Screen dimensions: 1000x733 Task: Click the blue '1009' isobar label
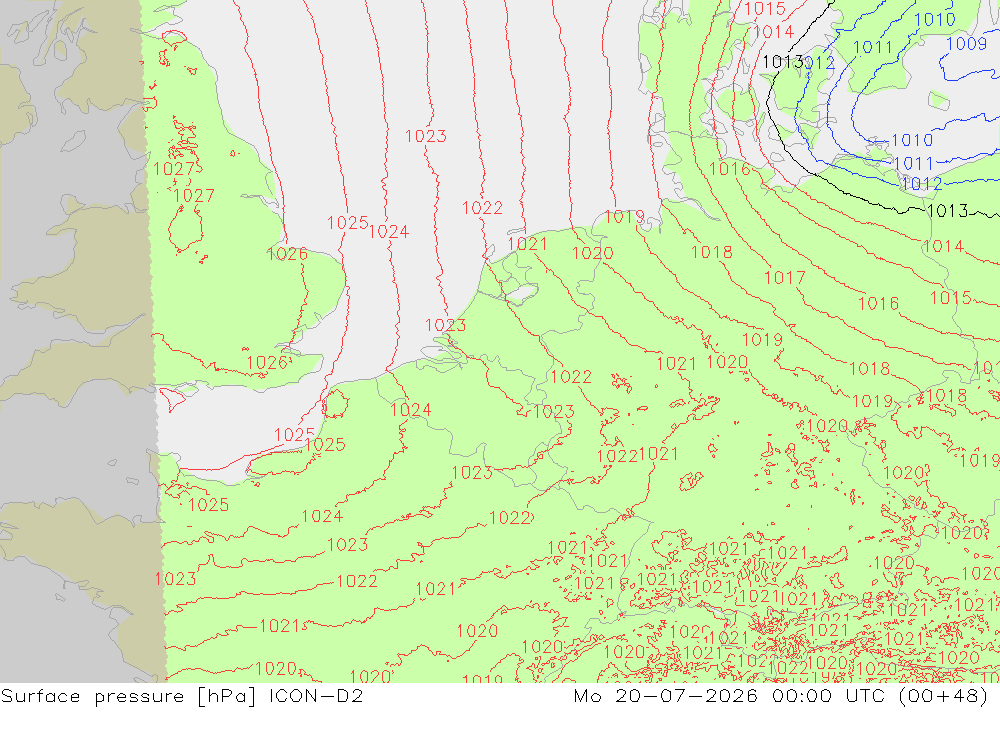[967, 44]
